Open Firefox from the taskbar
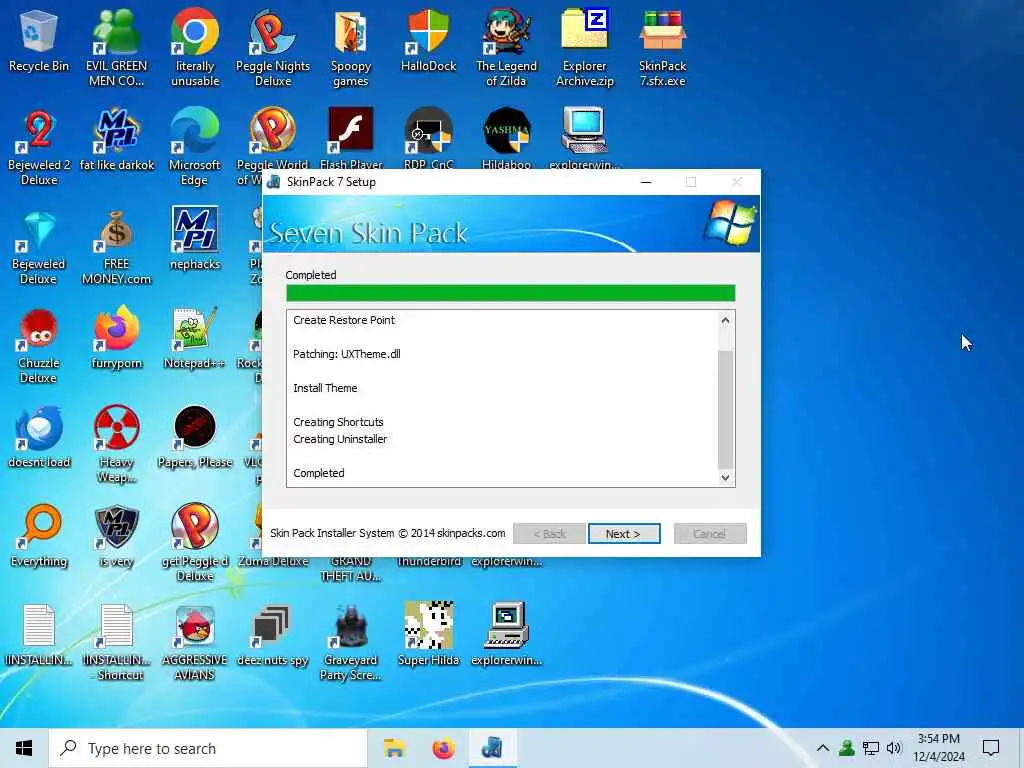The width and height of the screenshot is (1024, 768). pyautogui.click(x=443, y=748)
